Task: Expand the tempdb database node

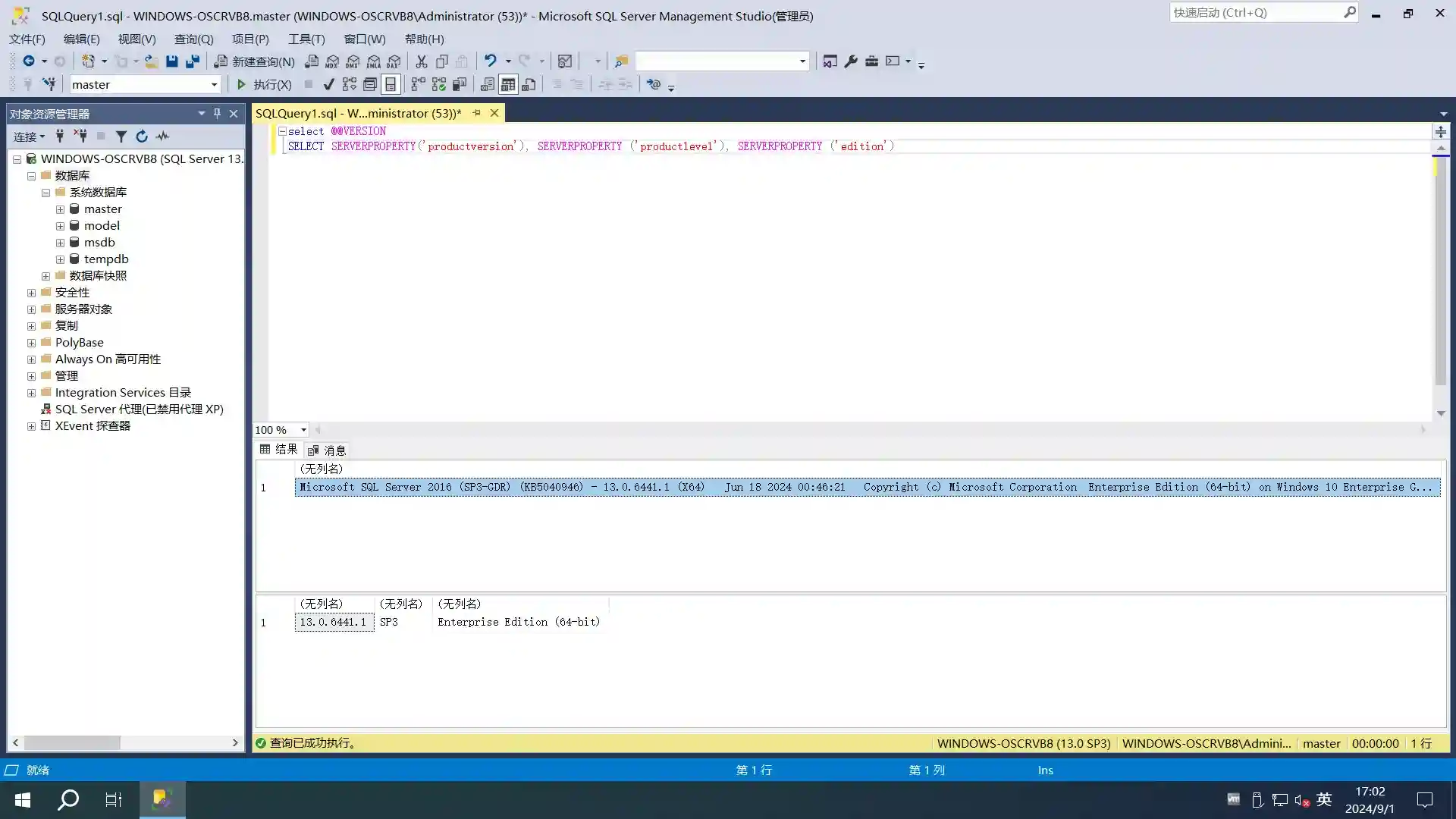Action: tap(60, 259)
